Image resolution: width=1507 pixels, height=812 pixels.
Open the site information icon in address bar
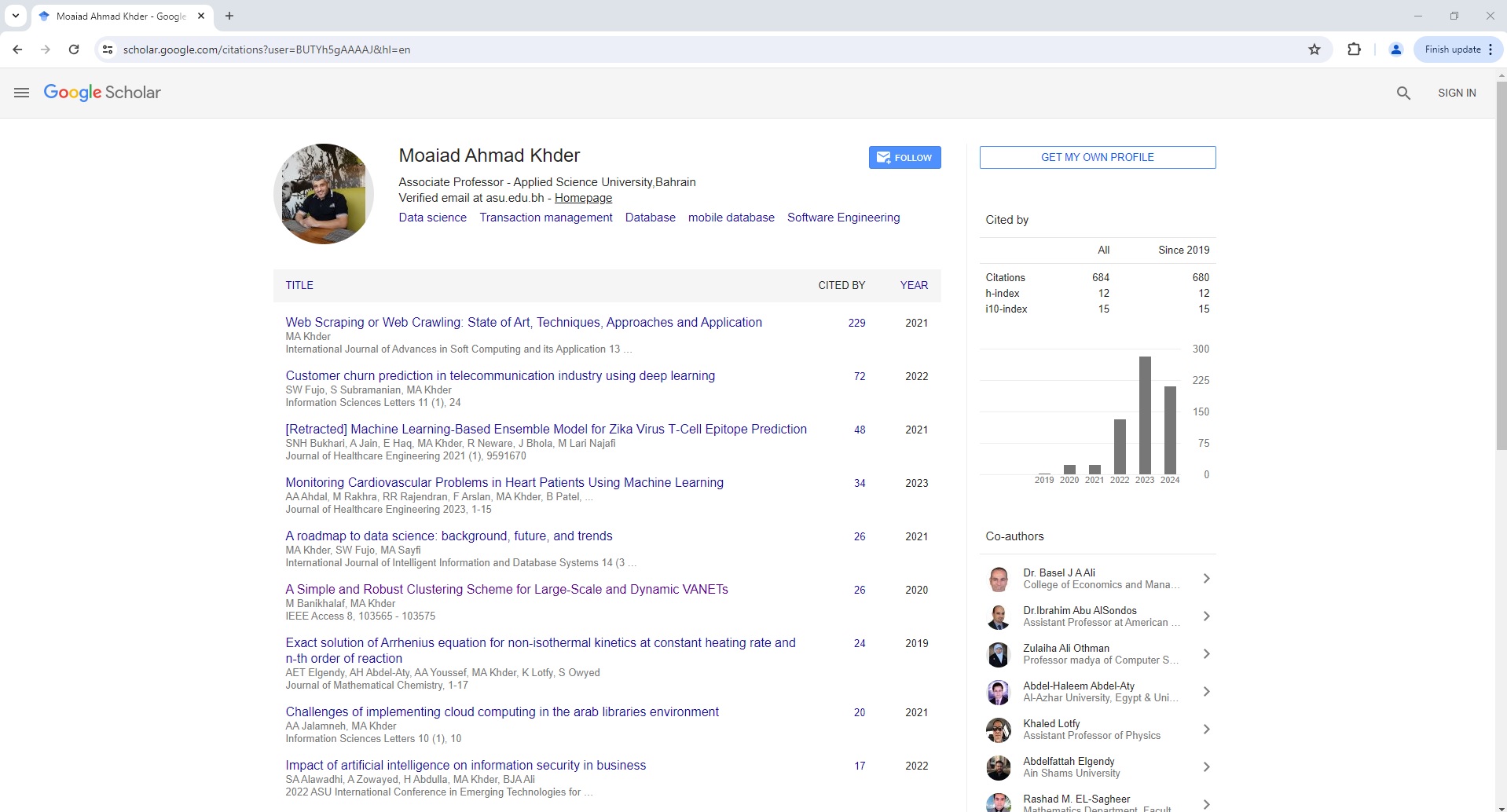pyautogui.click(x=108, y=49)
